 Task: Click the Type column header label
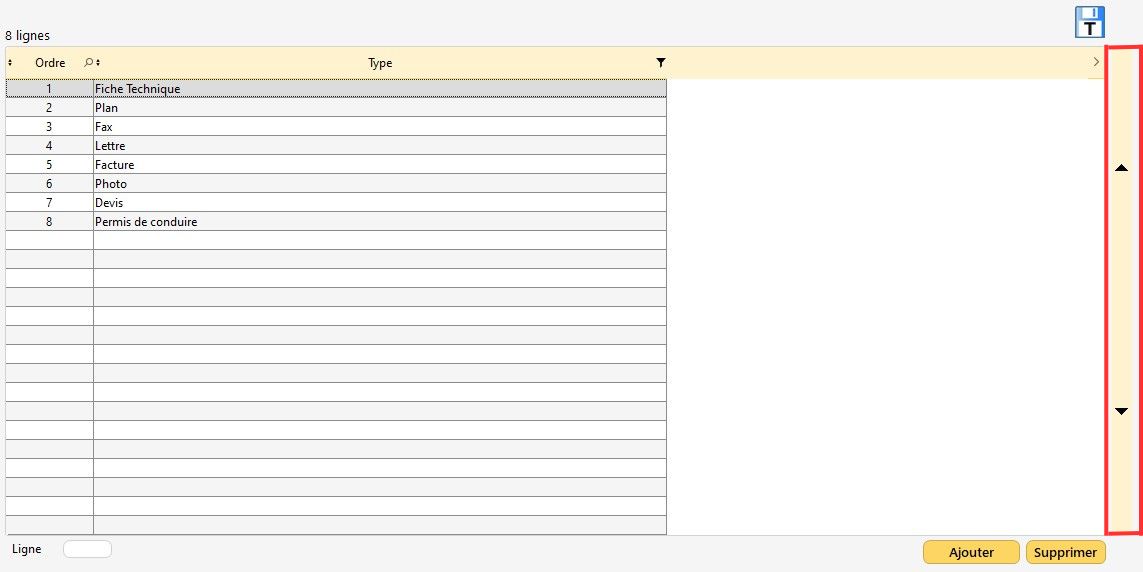click(x=380, y=63)
